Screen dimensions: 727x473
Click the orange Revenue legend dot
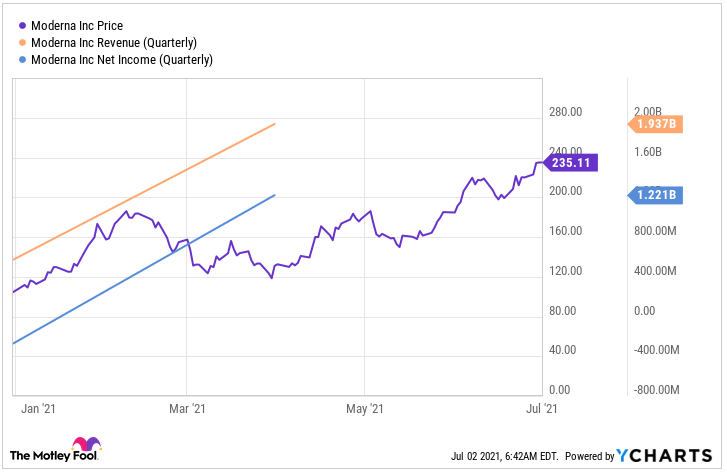(19, 42)
